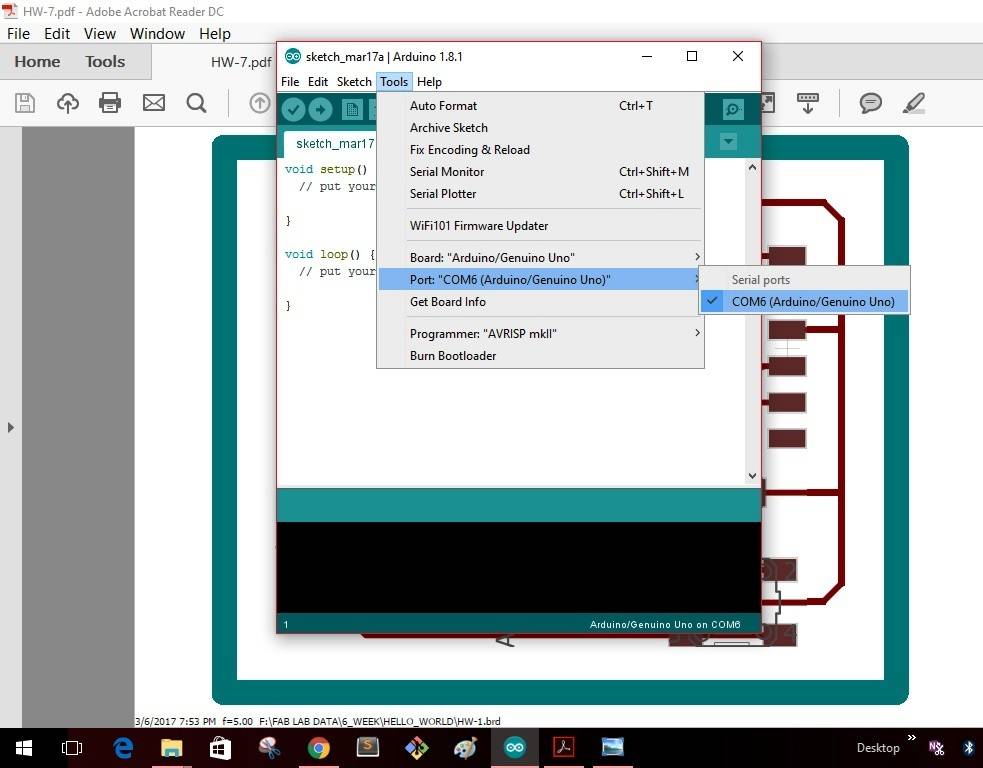Select Auto Format in Tools menu
983x768 pixels.
click(x=540, y=106)
